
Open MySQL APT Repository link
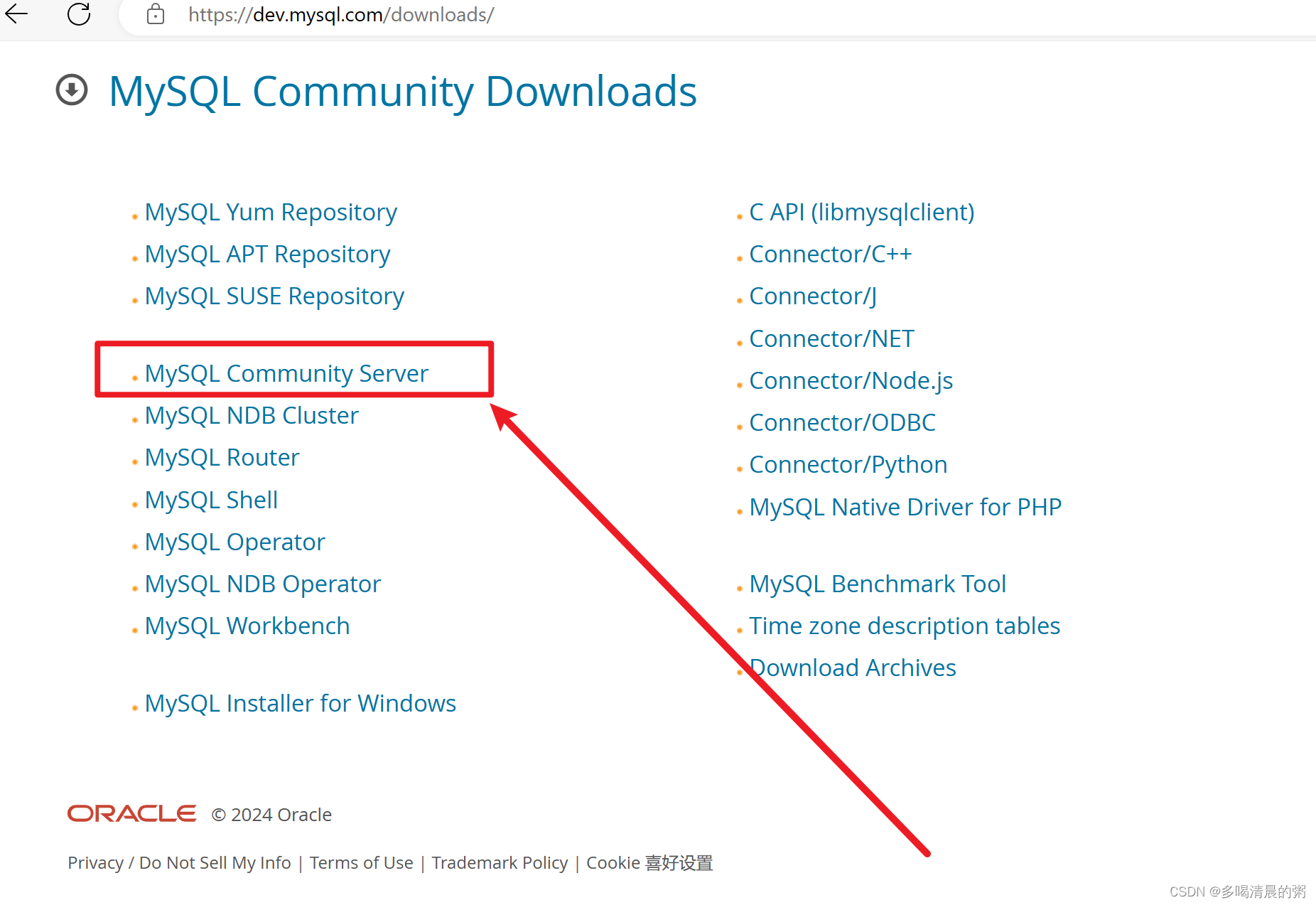[x=267, y=255]
